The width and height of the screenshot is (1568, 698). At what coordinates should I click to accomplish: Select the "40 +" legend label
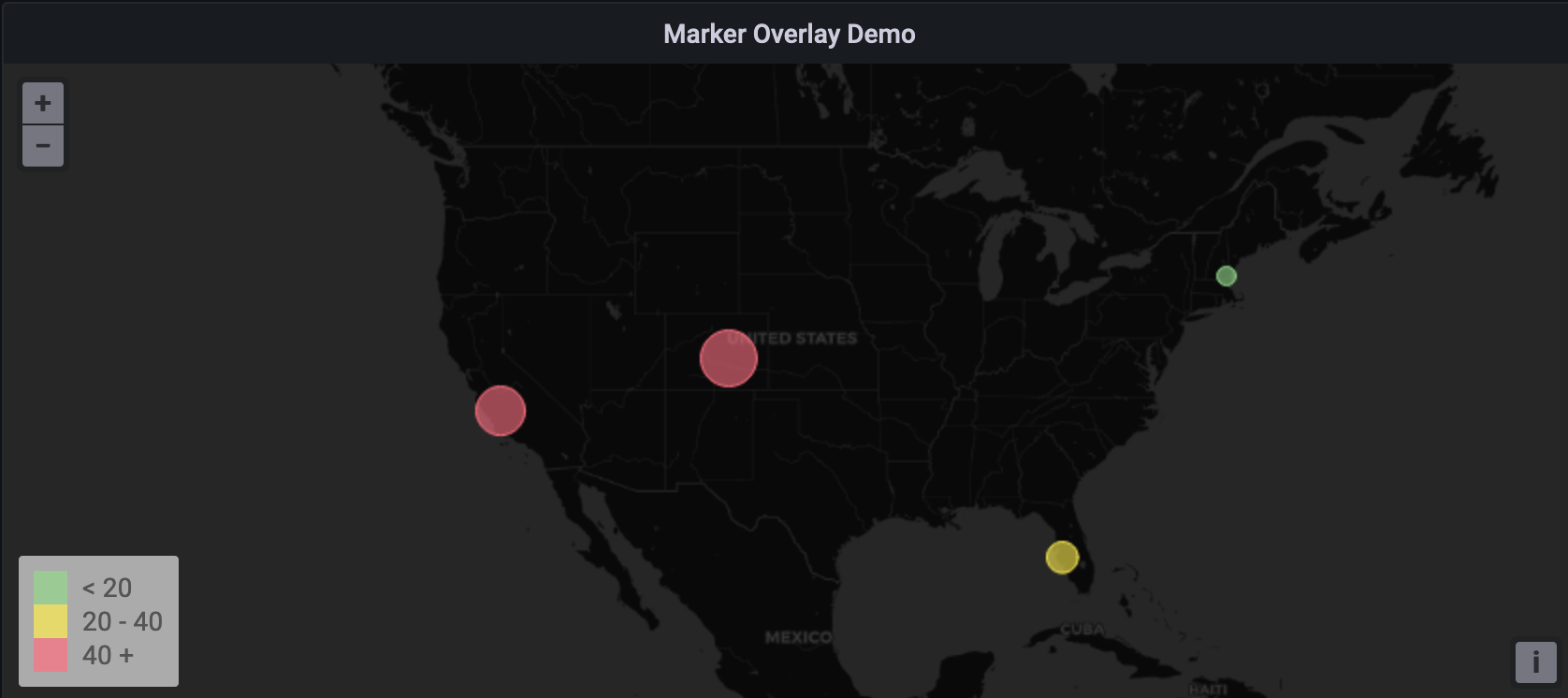coord(108,655)
